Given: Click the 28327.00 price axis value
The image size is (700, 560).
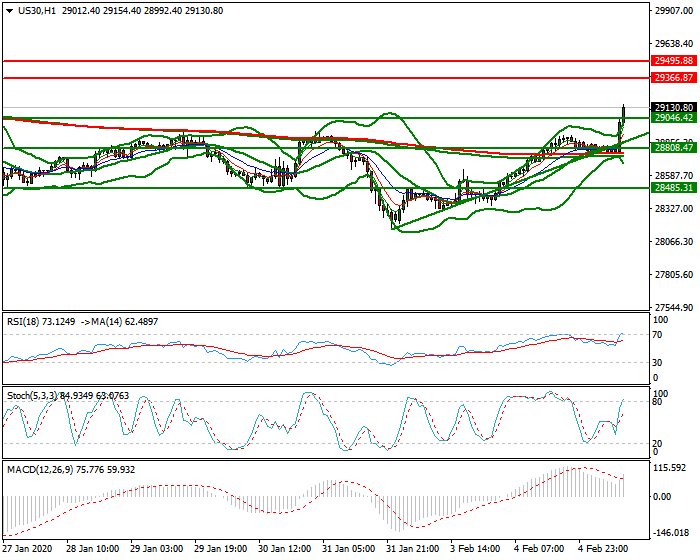Looking at the screenshot, I should point(674,209).
